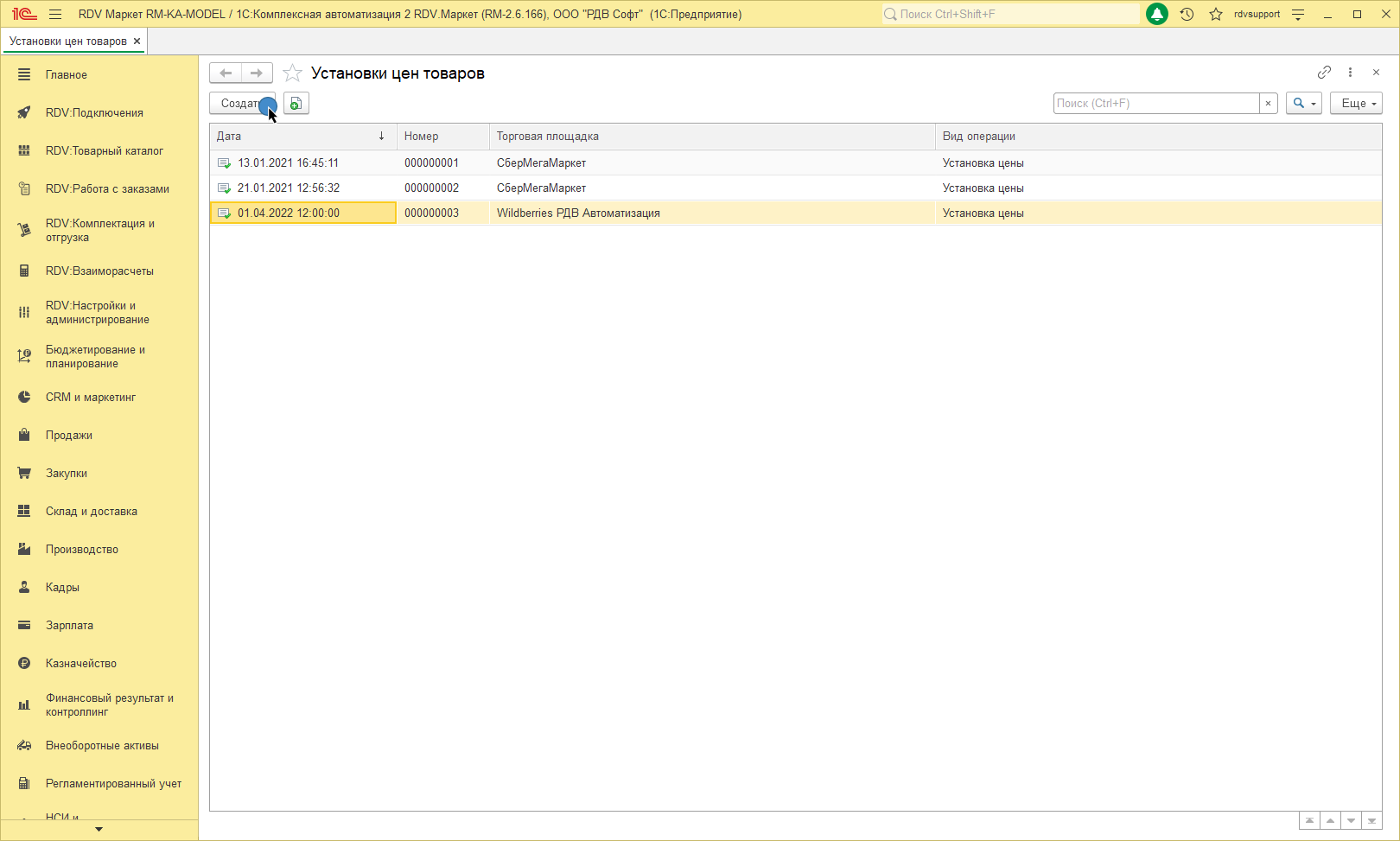
Task: Click the Производство factory icon
Action: (x=24, y=550)
